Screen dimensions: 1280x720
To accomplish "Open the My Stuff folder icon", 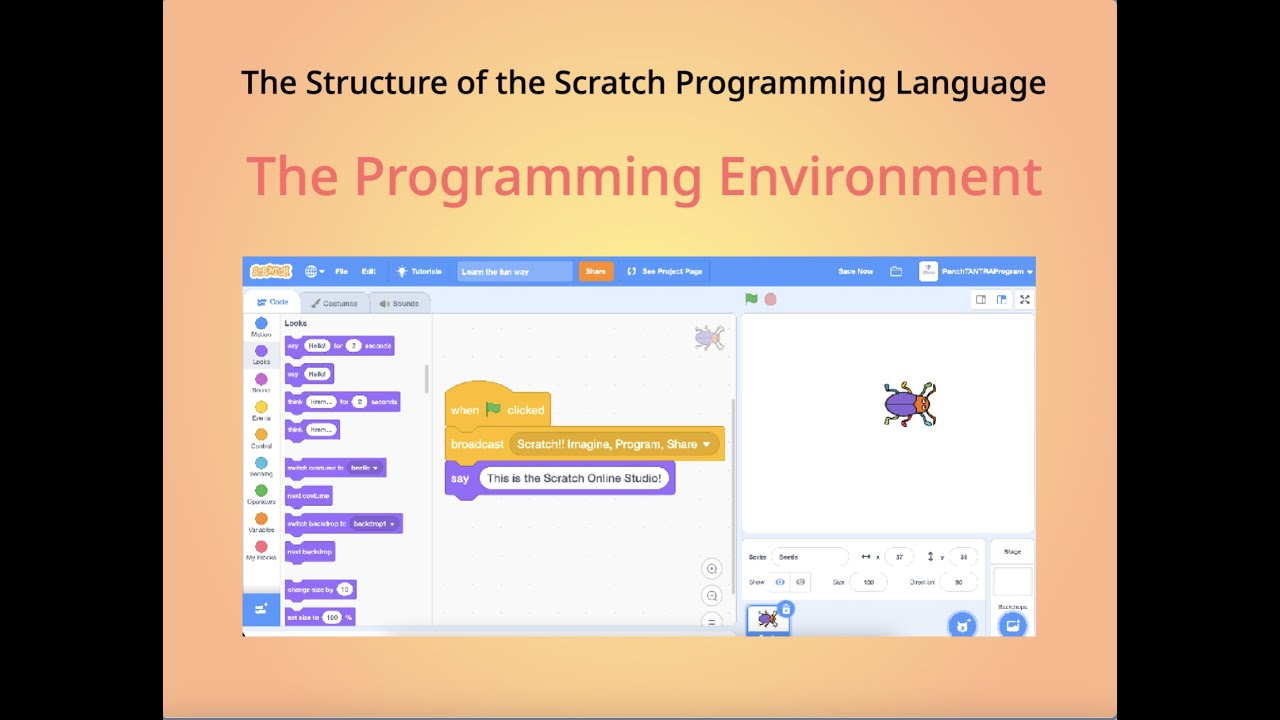I will [896, 271].
